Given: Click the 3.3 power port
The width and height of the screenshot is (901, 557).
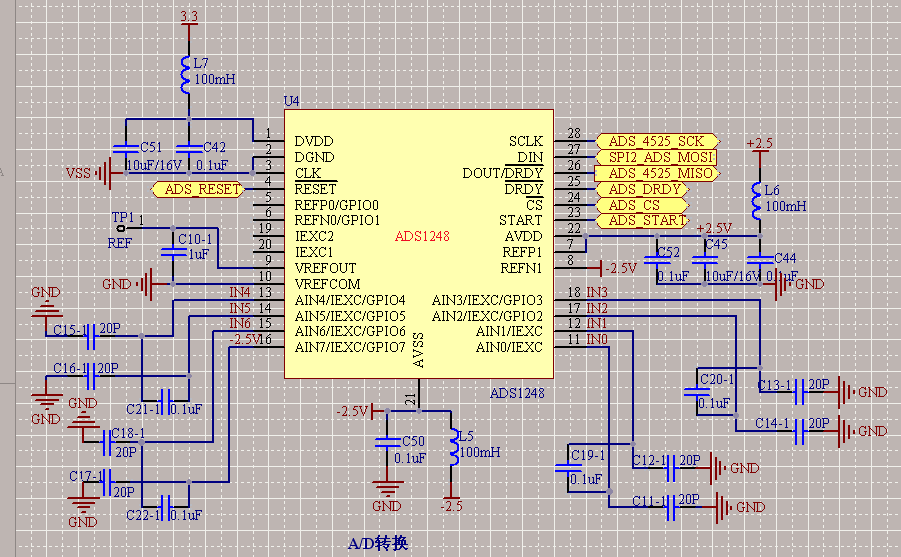Looking at the screenshot, I should point(189,19).
